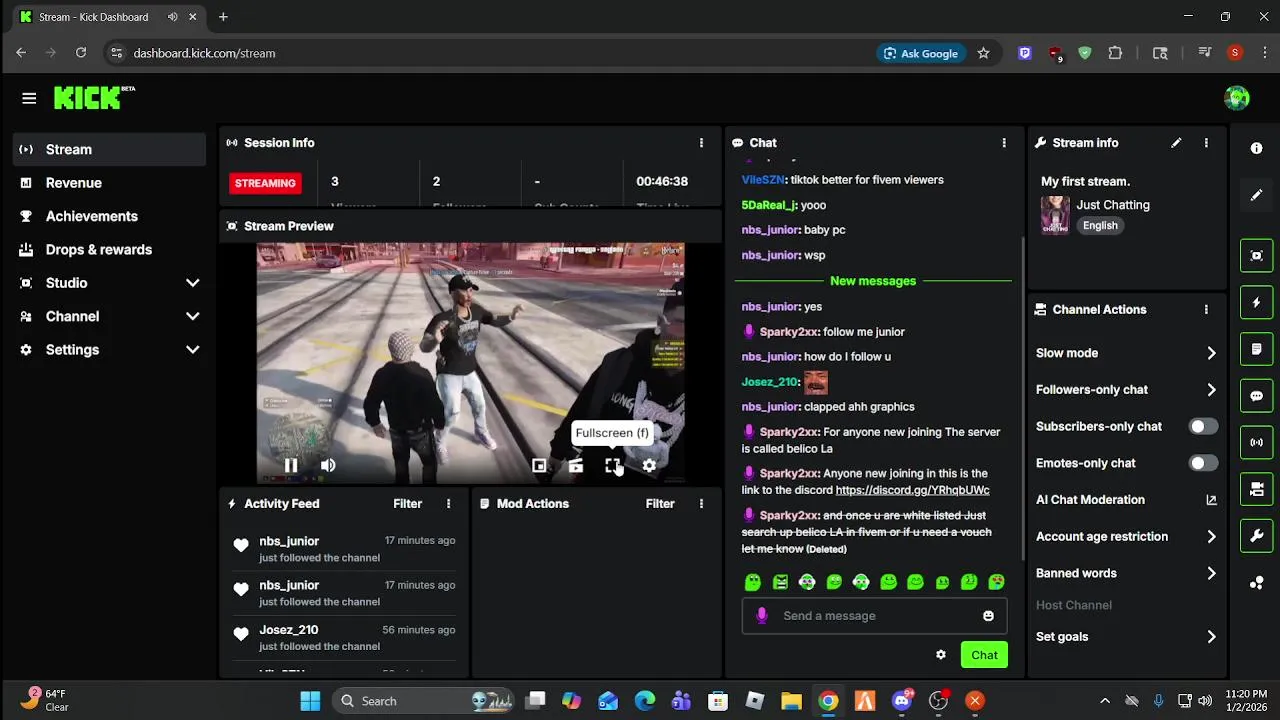The image size is (1280, 720).
Task: Open Windows Start menu
Action: (x=310, y=701)
